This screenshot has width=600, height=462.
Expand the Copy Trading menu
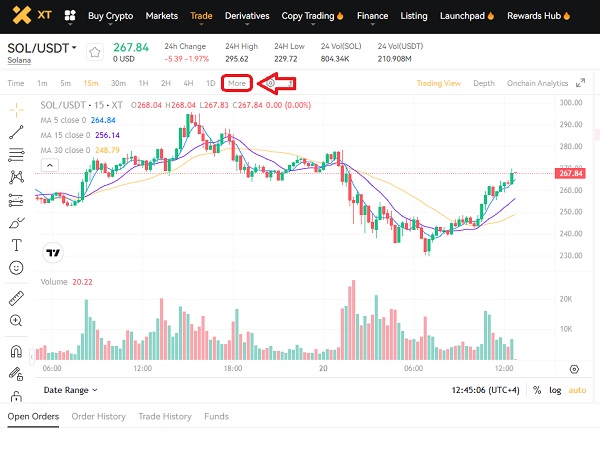pyautogui.click(x=312, y=16)
